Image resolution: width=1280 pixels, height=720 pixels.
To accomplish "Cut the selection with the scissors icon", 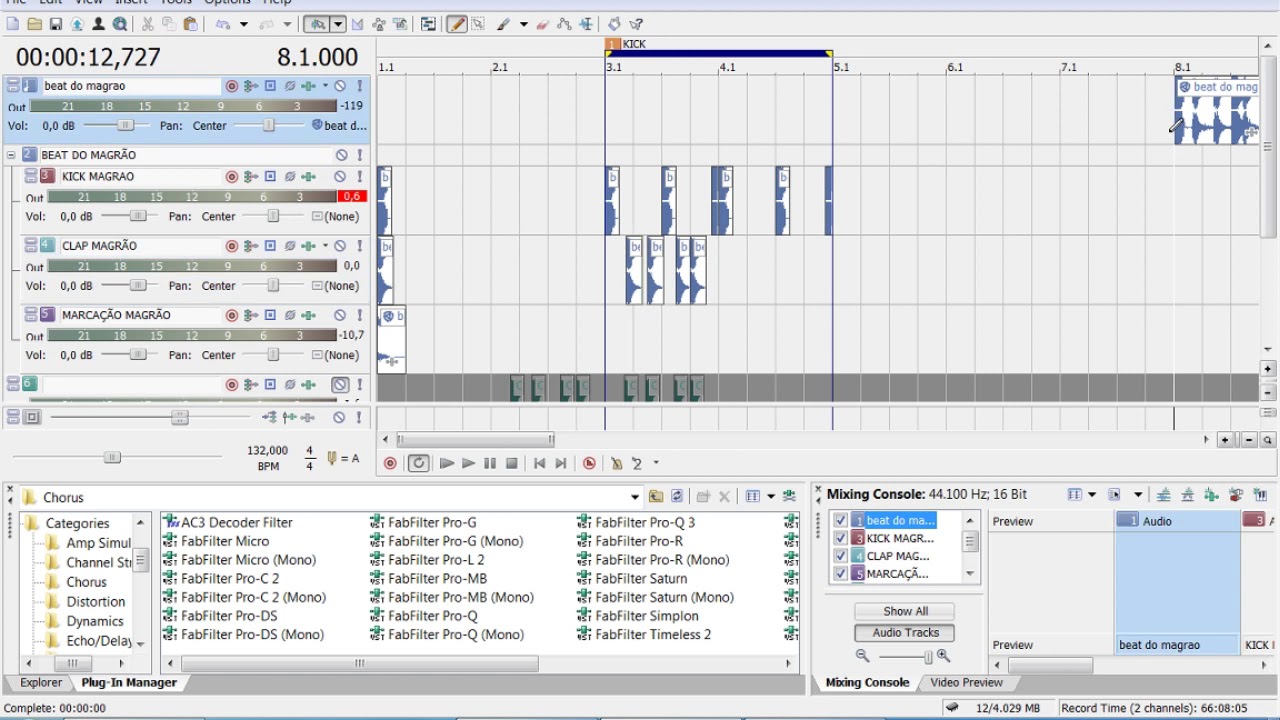I will pyautogui.click(x=148, y=24).
